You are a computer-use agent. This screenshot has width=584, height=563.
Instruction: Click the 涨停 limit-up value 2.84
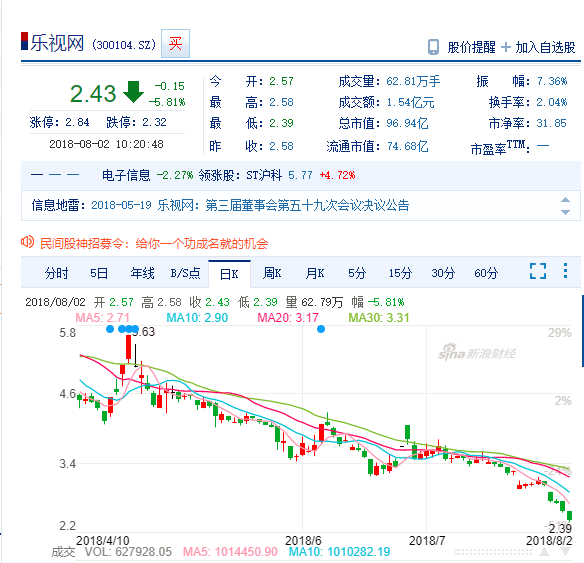[77, 122]
